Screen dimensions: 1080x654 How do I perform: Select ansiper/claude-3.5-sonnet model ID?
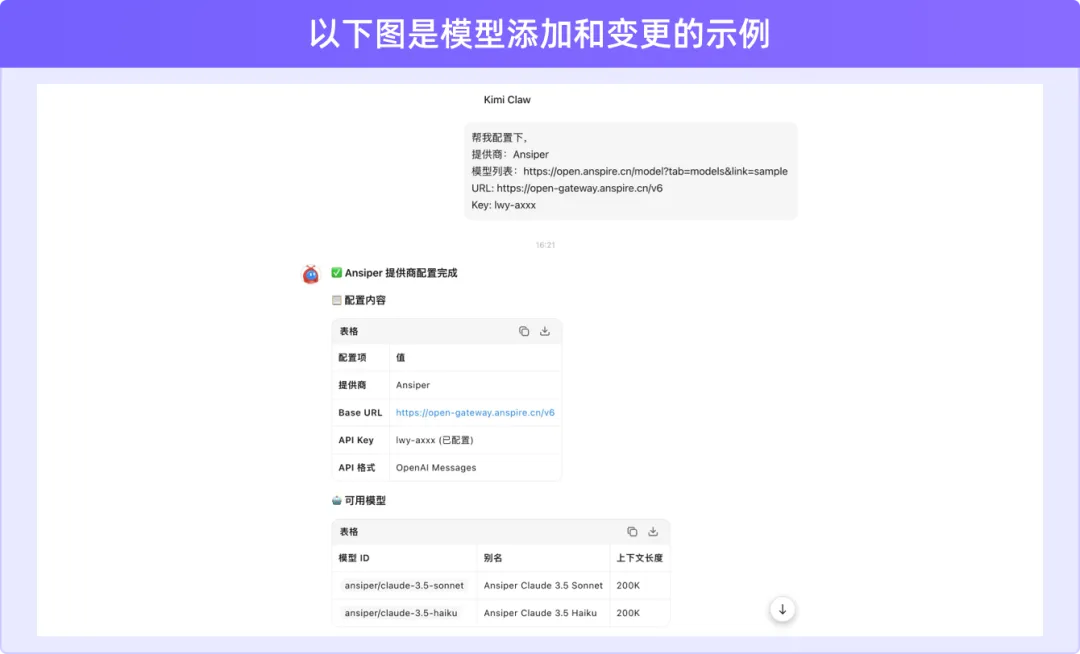404,585
